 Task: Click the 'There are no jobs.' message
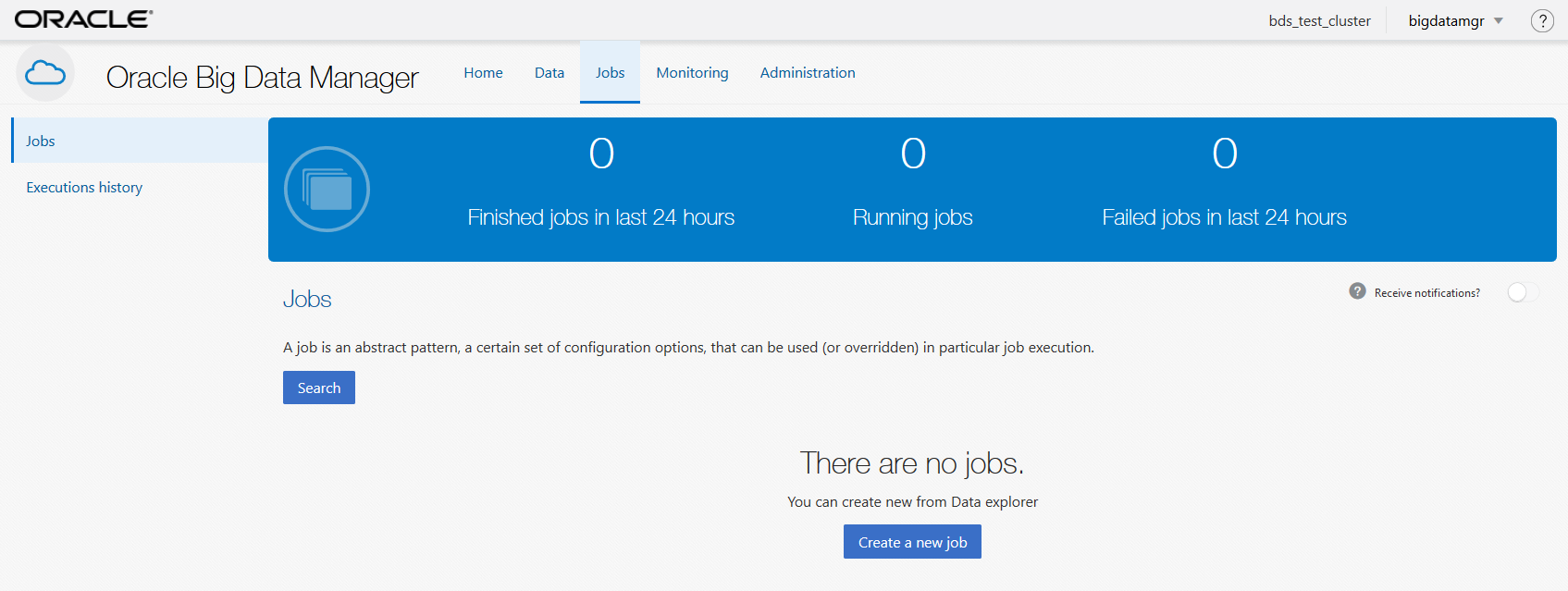pos(912,462)
